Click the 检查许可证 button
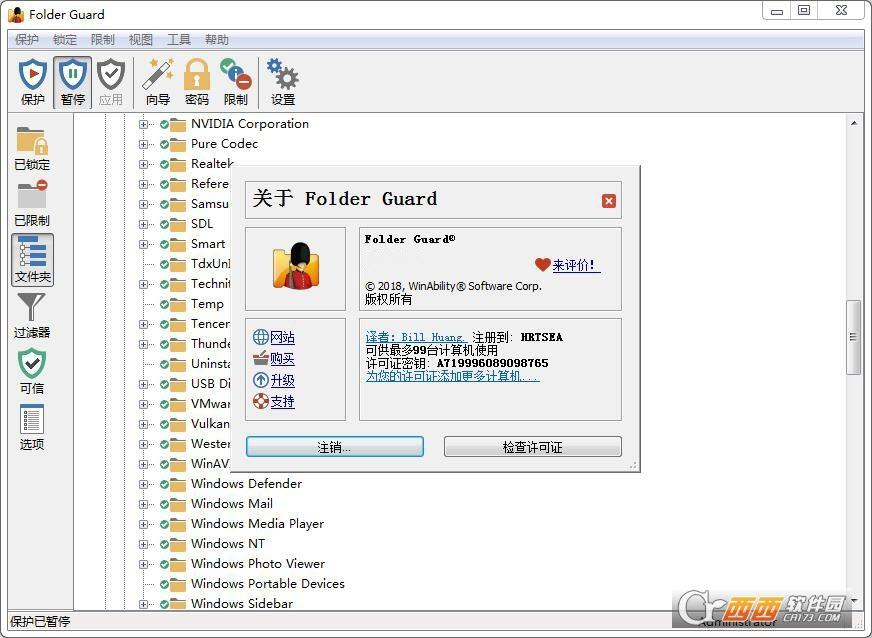The image size is (872, 638). (x=533, y=446)
